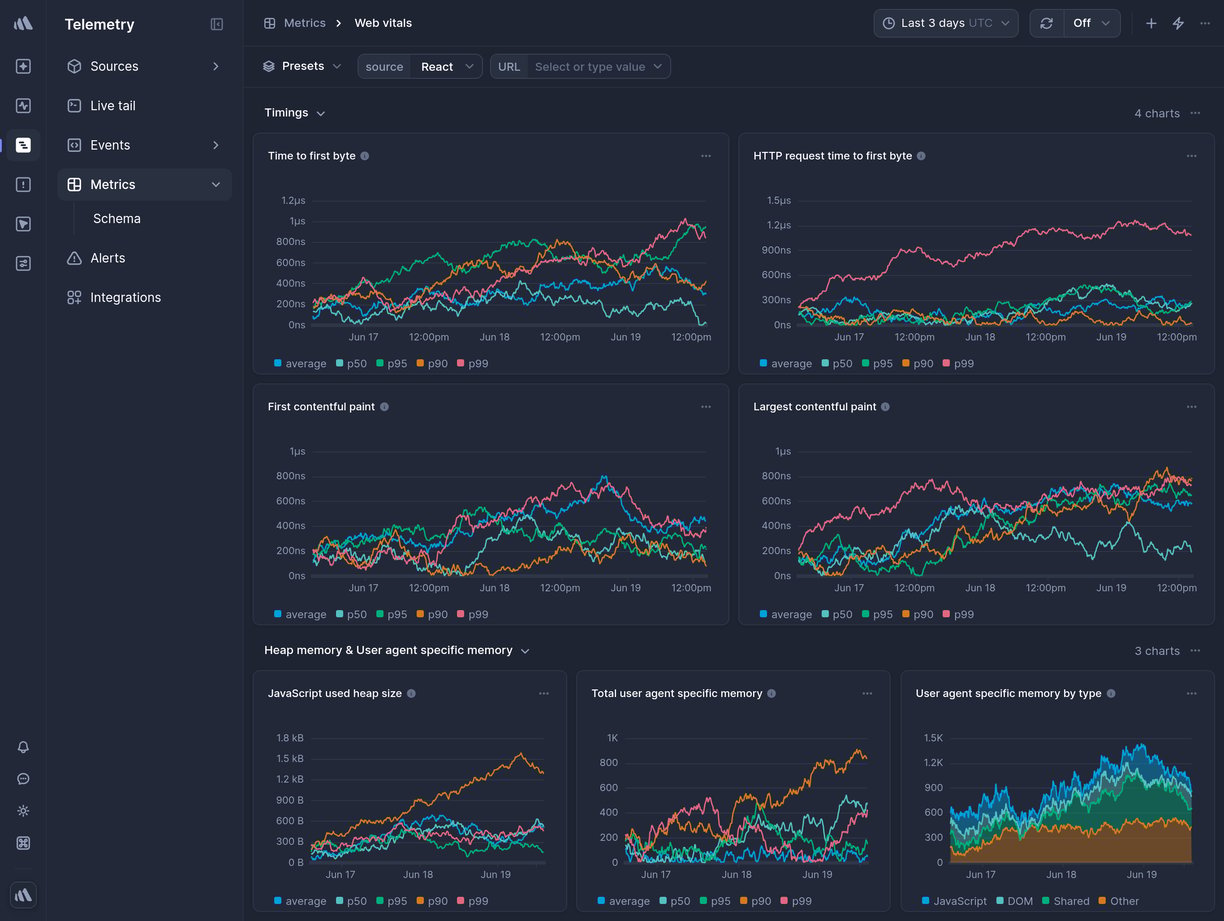The height and width of the screenshot is (921, 1224).
Task: Open the chat bubble icon in left rail
Action: coord(23,779)
